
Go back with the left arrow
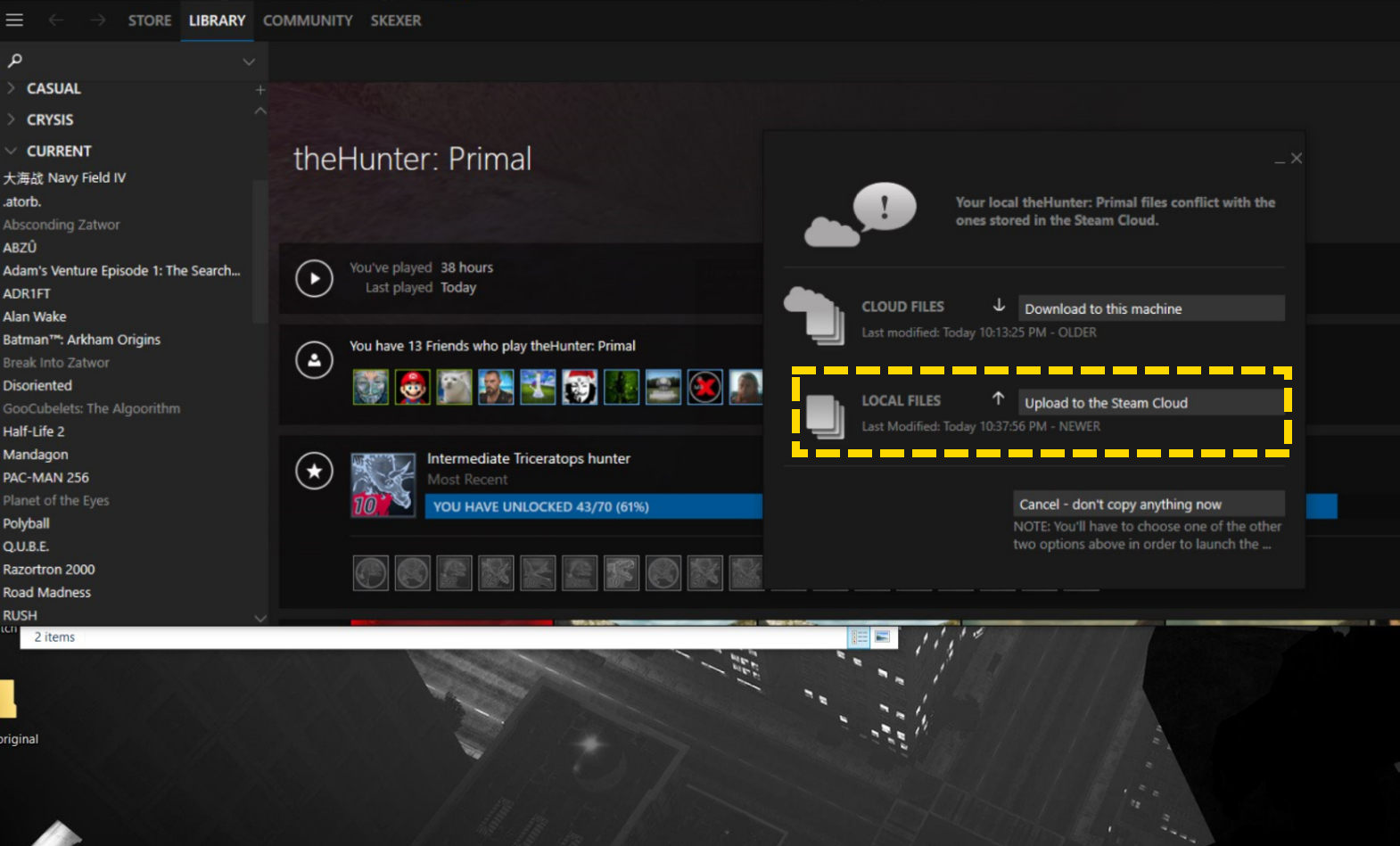55,20
